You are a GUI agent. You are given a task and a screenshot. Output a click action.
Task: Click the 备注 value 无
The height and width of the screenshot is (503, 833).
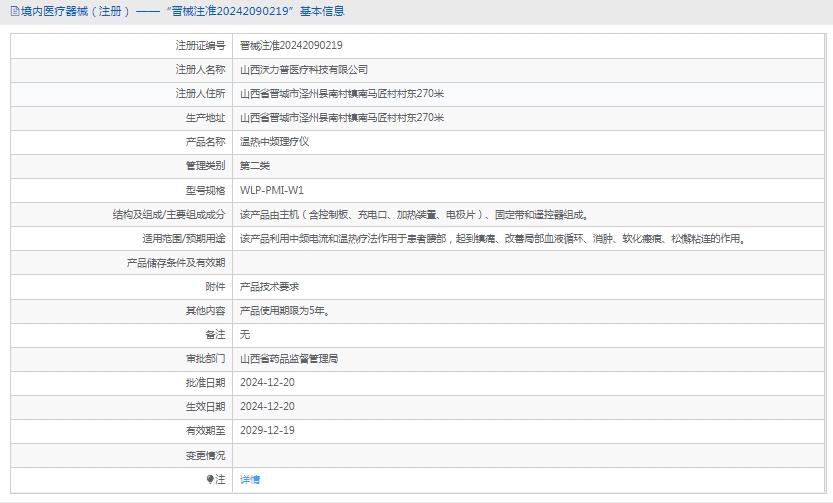point(245,334)
